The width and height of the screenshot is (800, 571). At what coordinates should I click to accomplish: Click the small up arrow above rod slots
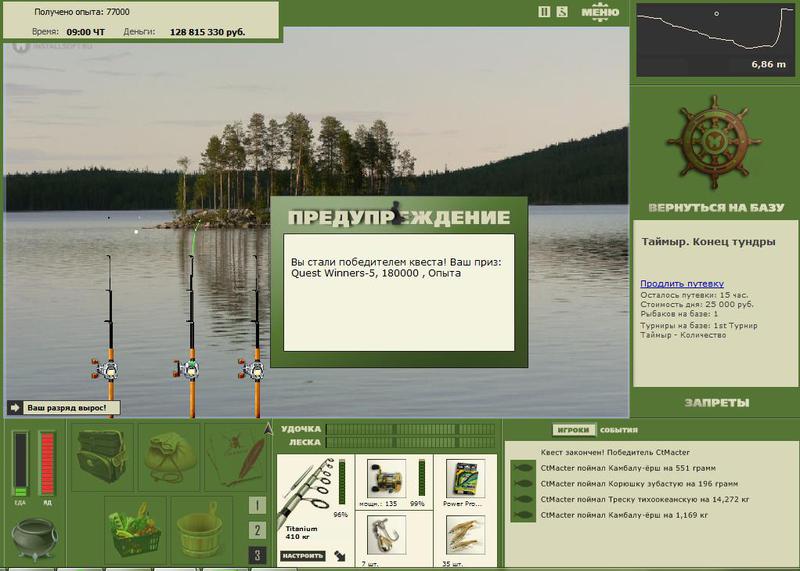(x=268, y=429)
